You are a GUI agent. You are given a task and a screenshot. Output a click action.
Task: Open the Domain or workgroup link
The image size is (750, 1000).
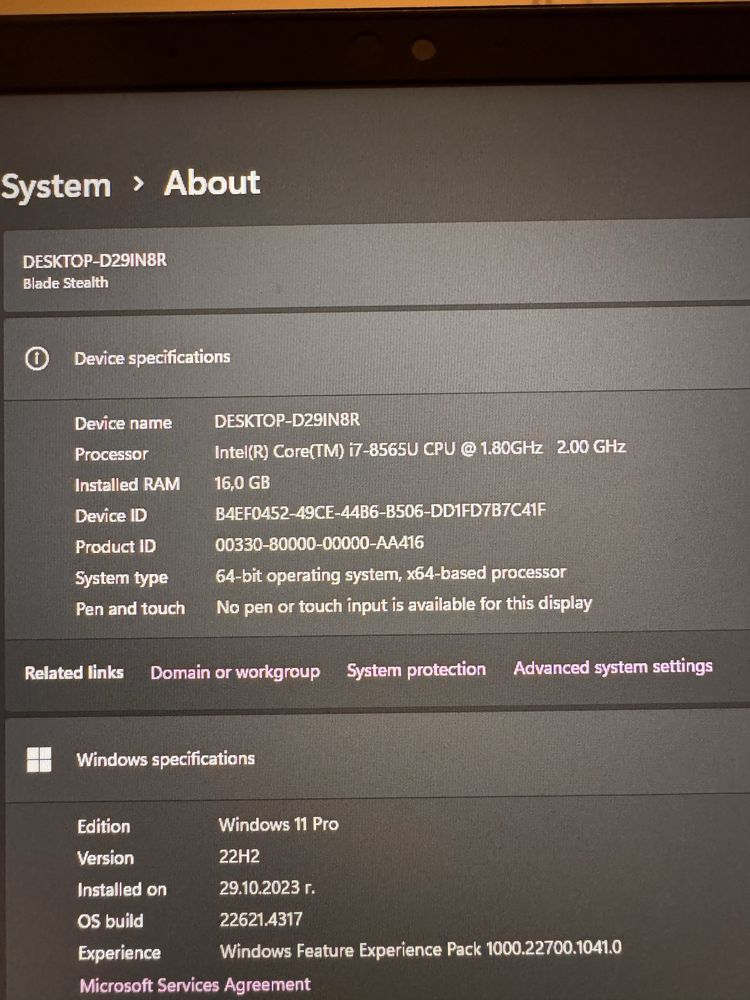pos(235,672)
